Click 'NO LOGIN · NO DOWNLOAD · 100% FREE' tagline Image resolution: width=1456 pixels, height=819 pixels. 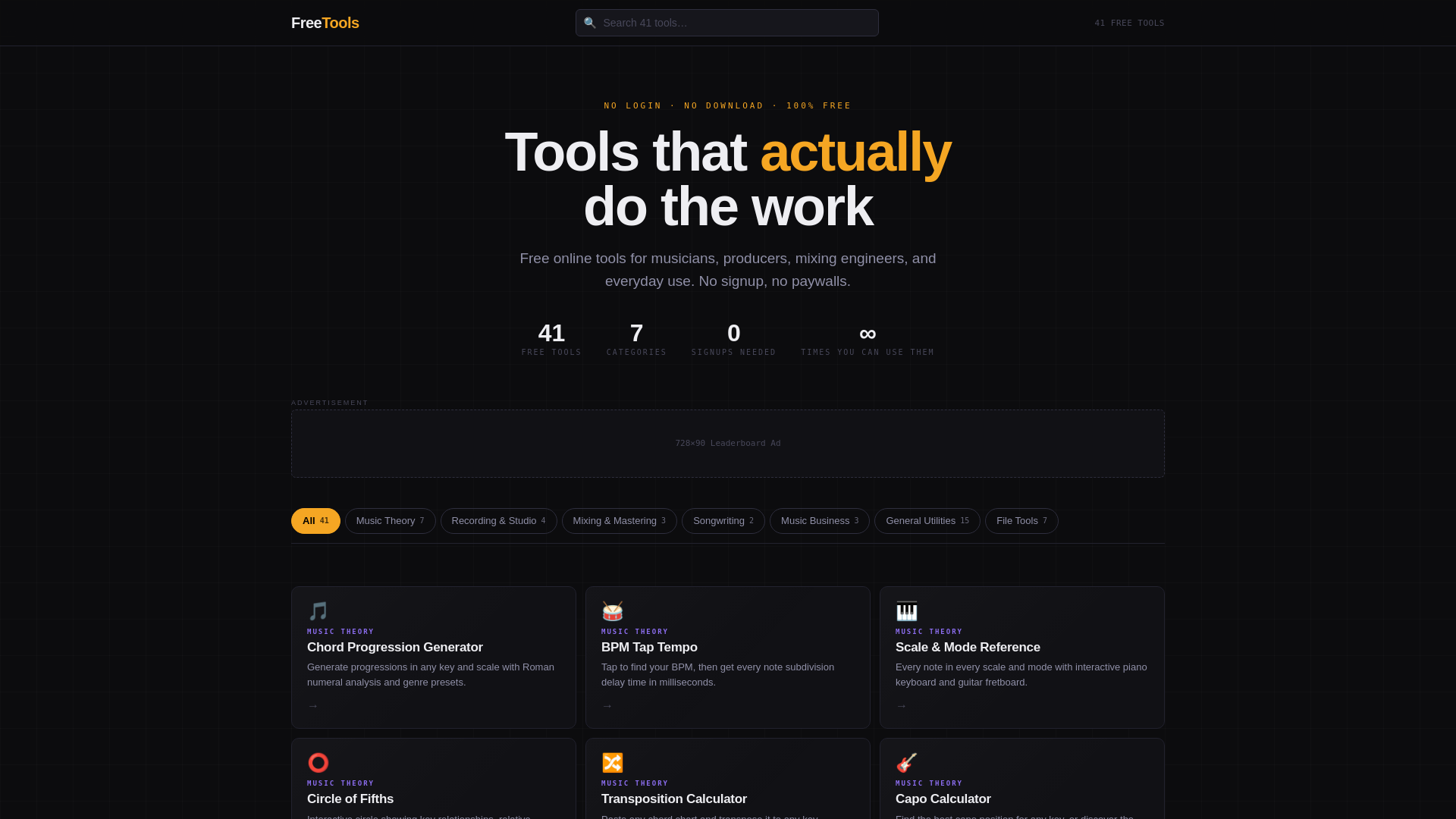[x=728, y=106]
